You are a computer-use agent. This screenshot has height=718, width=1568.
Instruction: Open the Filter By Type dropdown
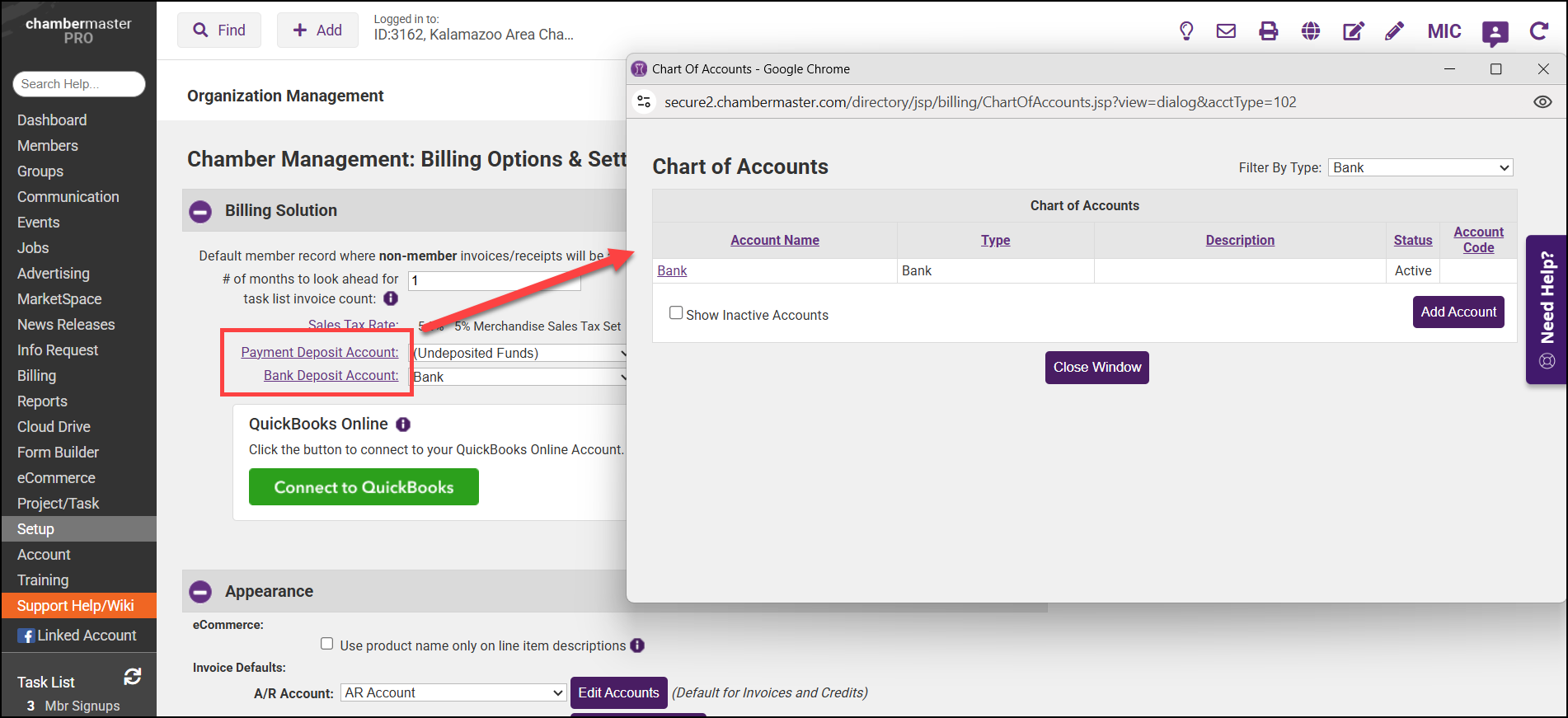coord(1420,167)
